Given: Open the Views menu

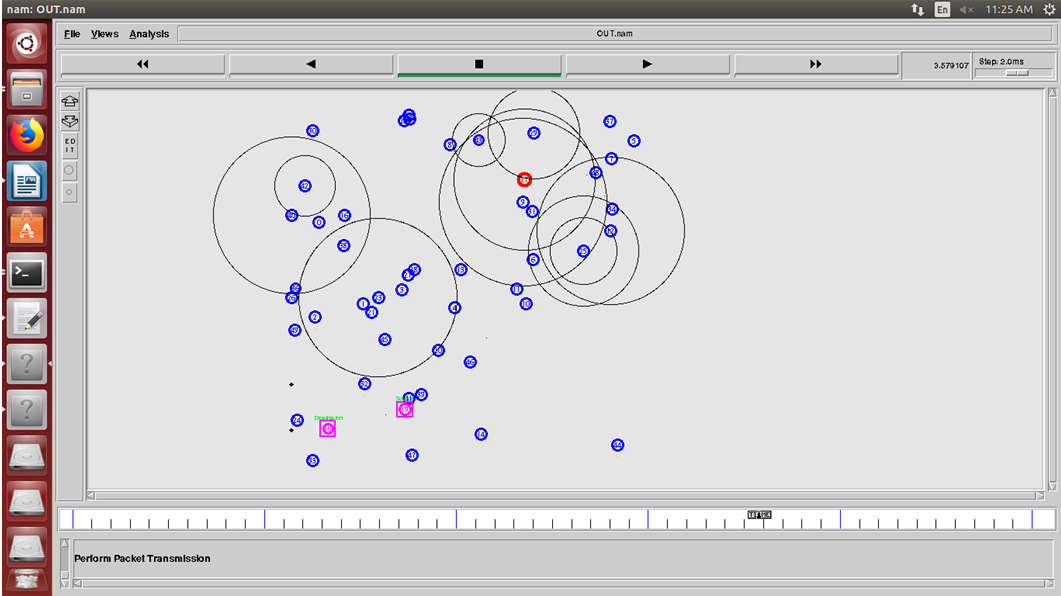Looking at the screenshot, I should [104, 34].
